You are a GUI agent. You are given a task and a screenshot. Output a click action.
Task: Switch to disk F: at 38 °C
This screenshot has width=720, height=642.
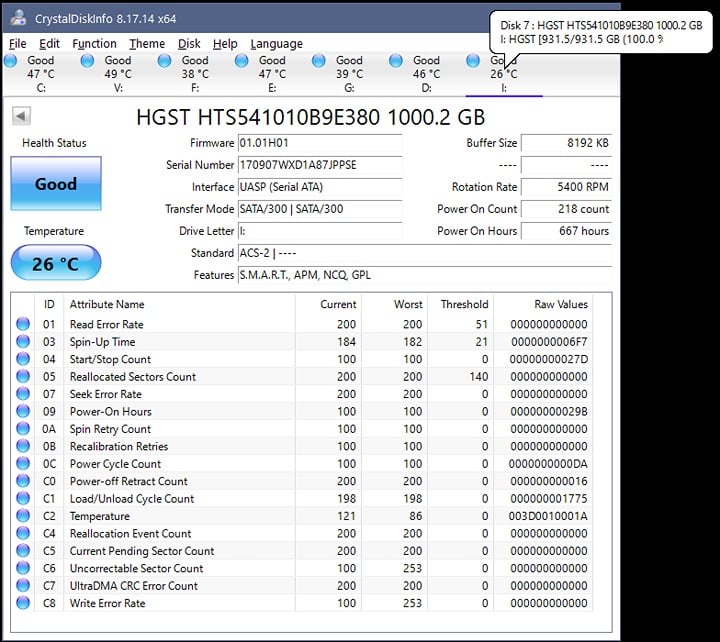coord(195,73)
